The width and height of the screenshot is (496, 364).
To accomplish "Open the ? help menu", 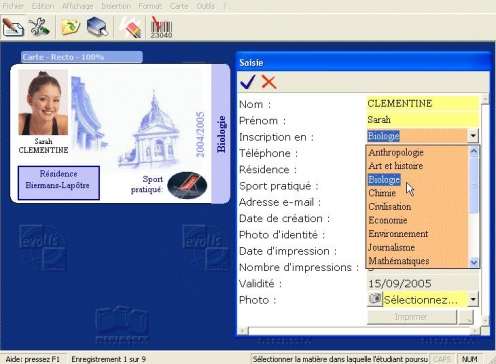I will (x=225, y=6).
